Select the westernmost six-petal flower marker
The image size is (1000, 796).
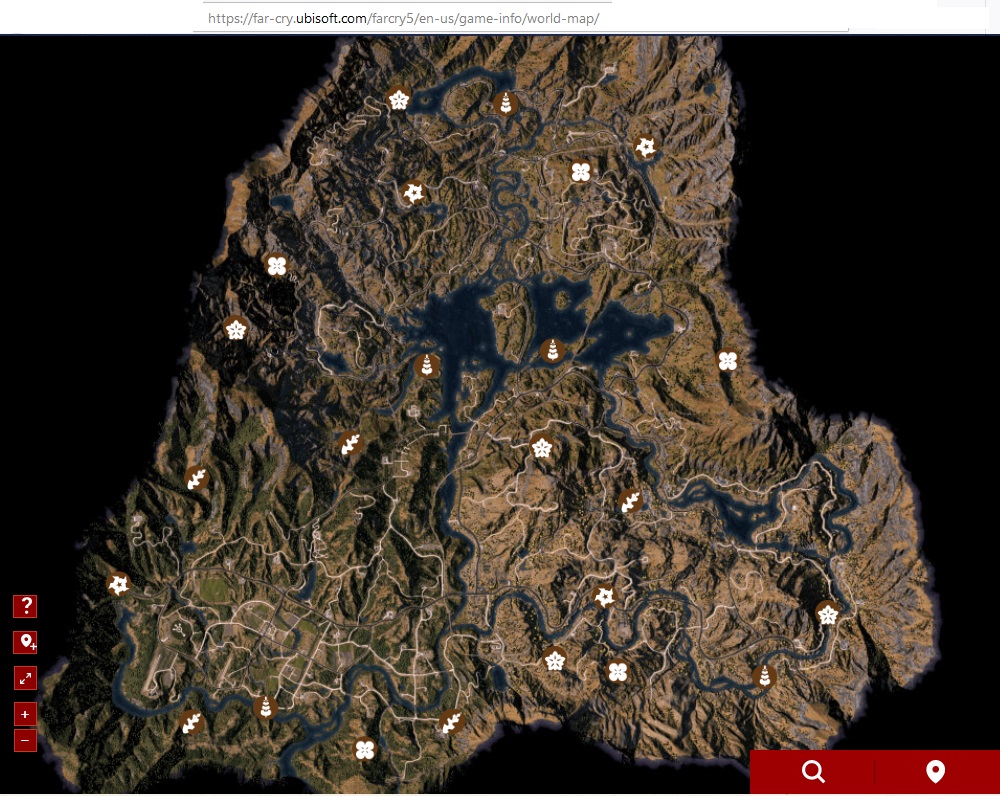tap(236, 329)
